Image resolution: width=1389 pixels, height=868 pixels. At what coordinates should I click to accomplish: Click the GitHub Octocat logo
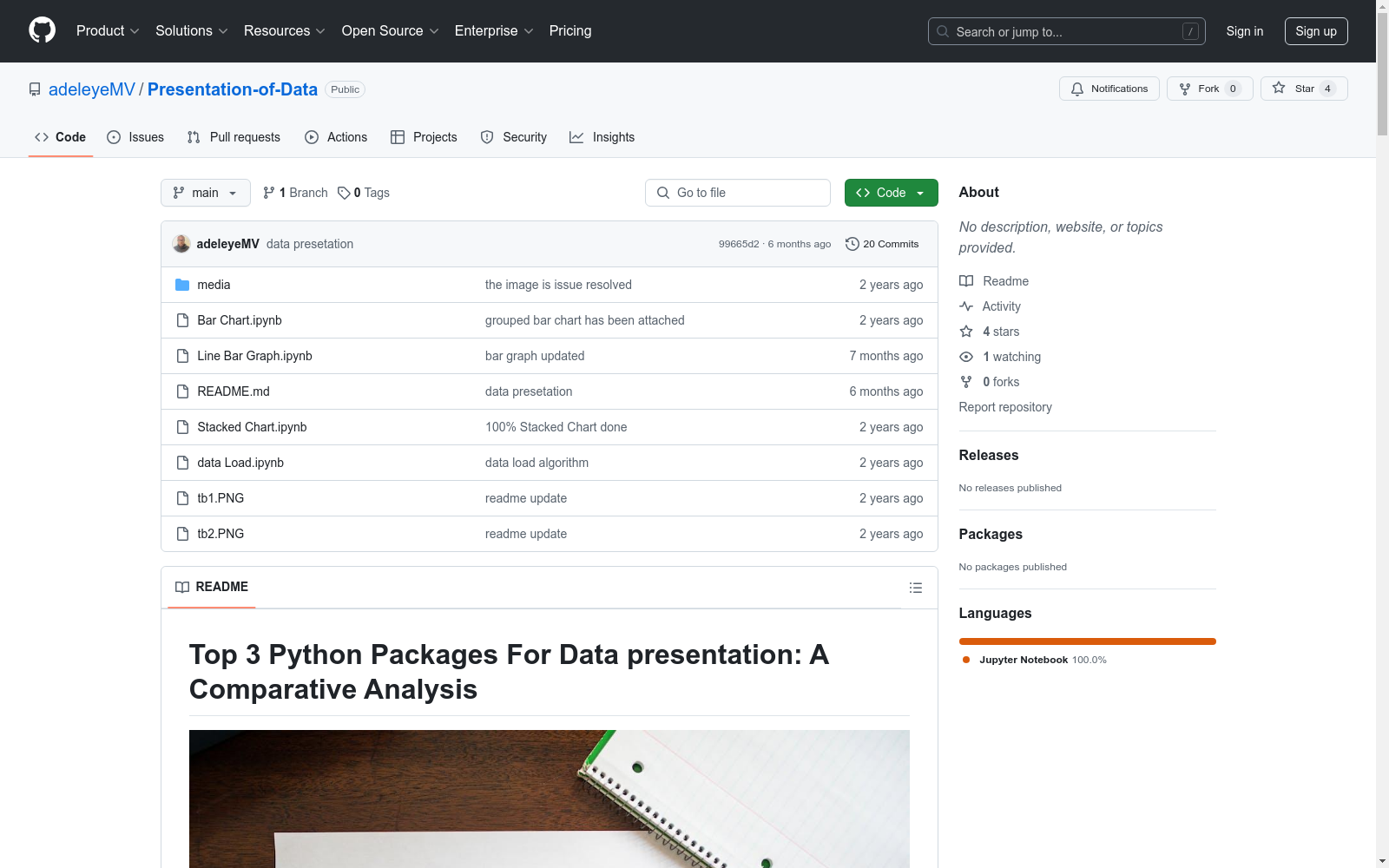pyautogui.click(x=42, y=30)
